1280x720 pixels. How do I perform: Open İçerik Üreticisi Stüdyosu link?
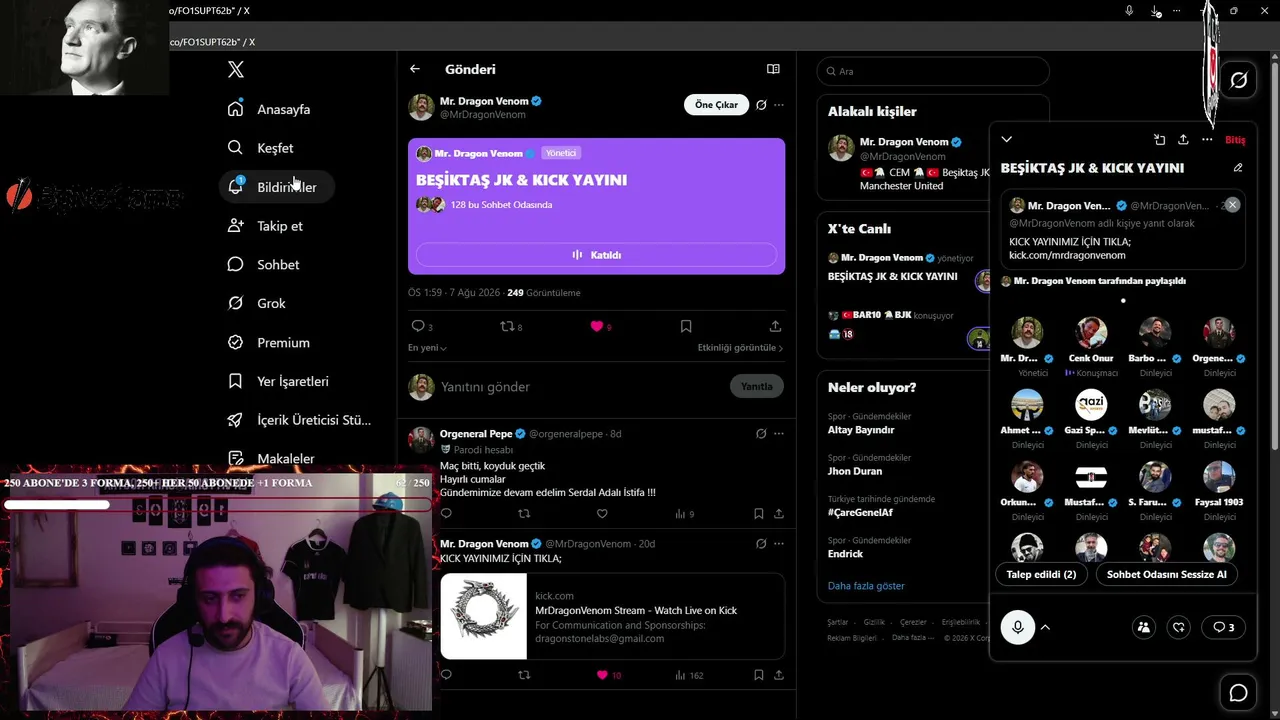coord(300,420)
